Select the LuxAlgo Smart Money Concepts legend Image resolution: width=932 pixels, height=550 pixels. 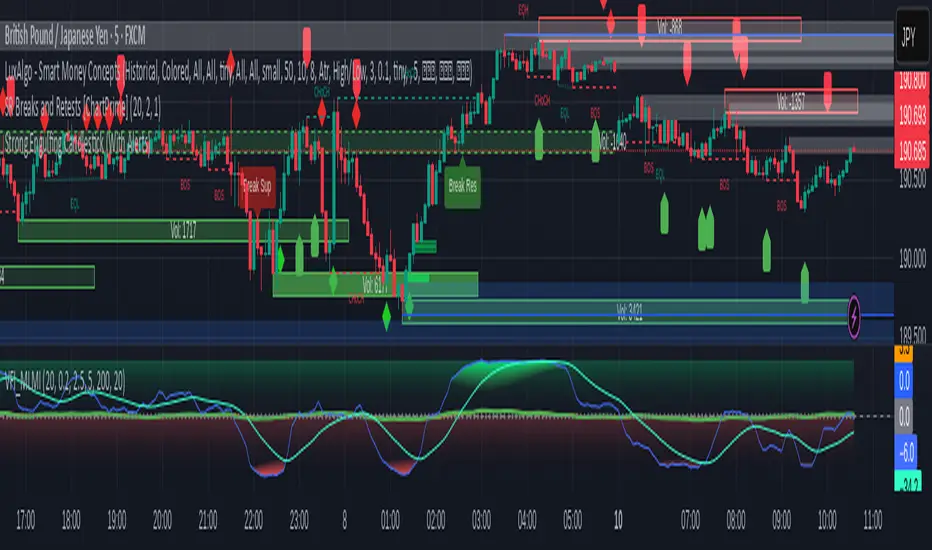(238, 72)
